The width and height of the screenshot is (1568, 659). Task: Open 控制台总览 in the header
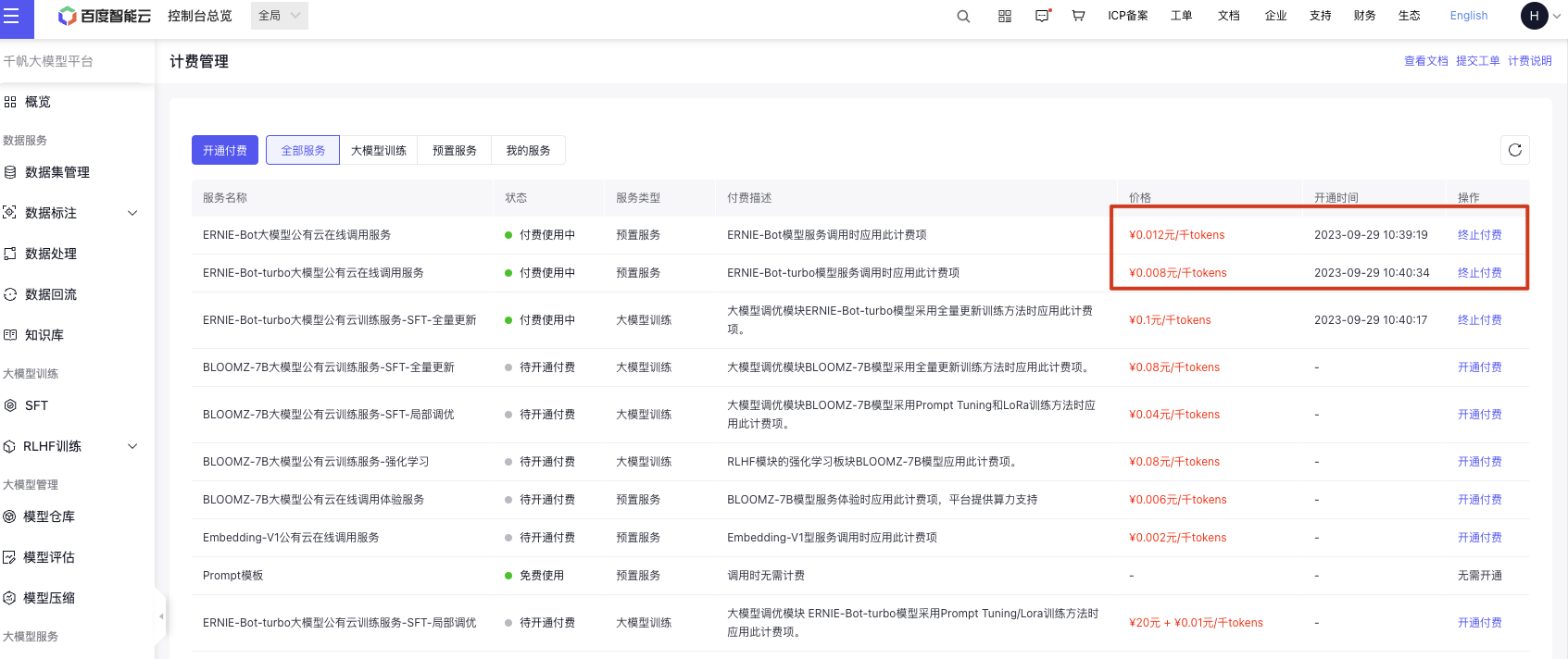(x=200, y=16)
